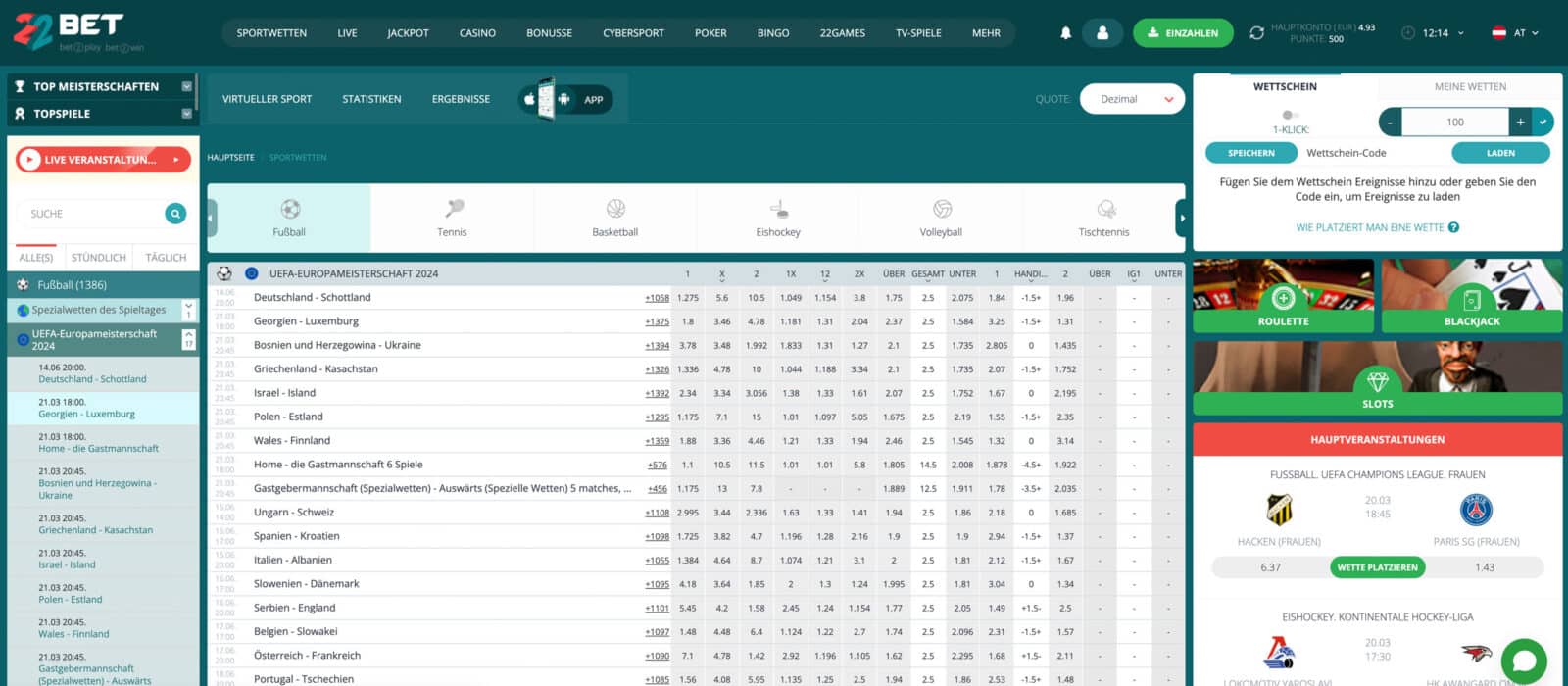Click the Hacken (Frauen) team crest
1568x686 pixels.
(1279, 510)
